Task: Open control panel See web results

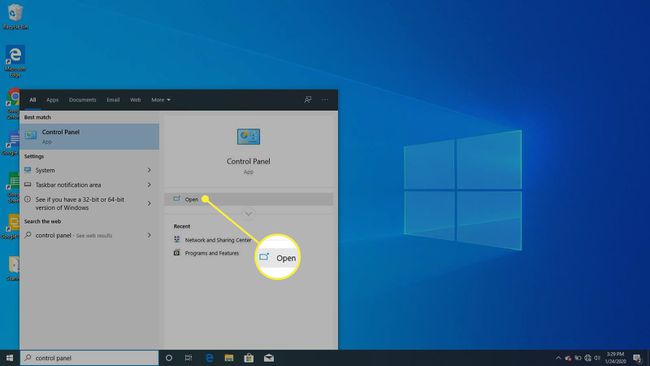Action: (x=90, y=235)
